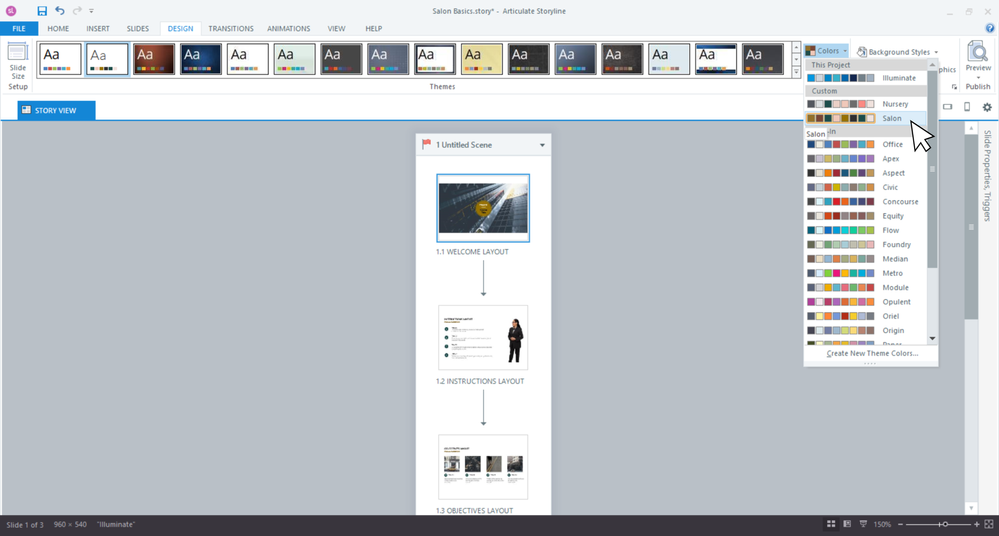Click the Preview icon
The height and width of the screenshot is (536, 999).
click(x=977, y=52)
